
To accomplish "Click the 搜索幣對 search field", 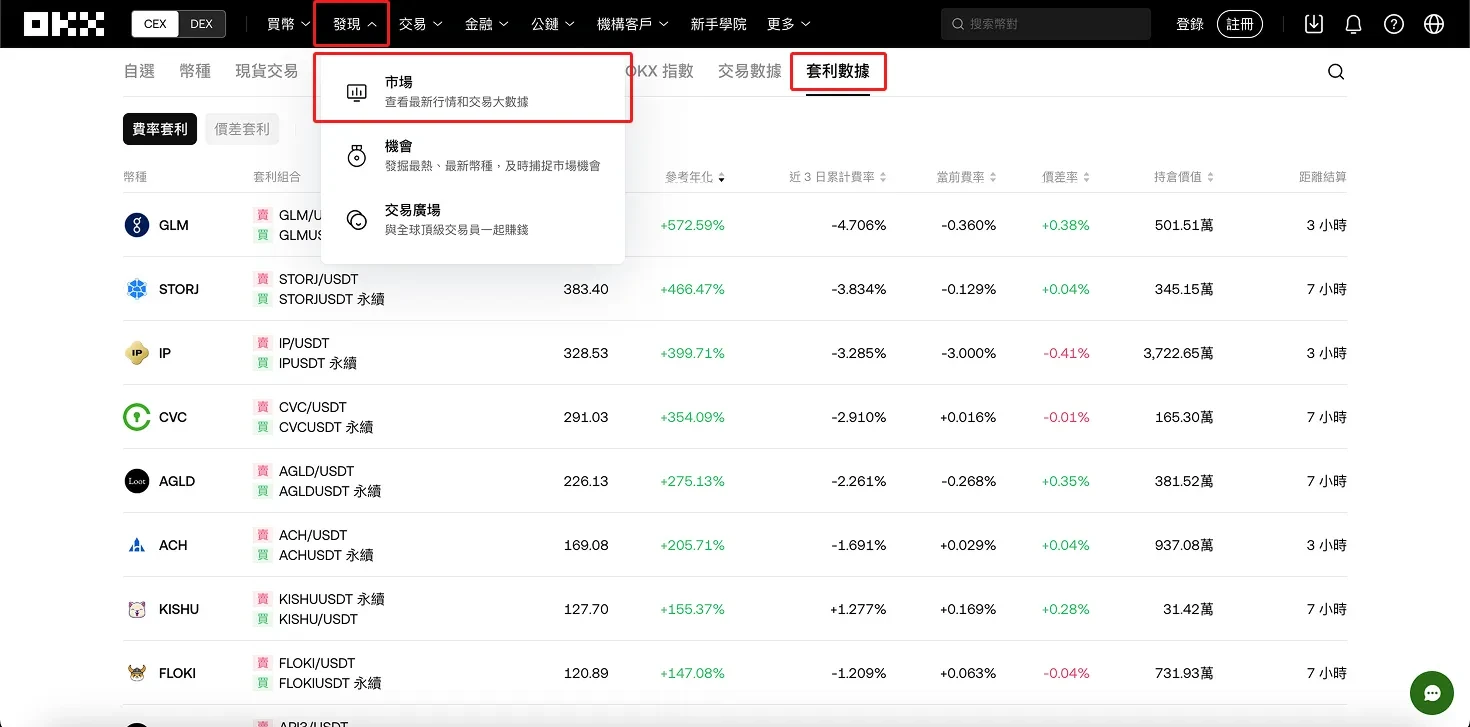I will pos(1046,24).
